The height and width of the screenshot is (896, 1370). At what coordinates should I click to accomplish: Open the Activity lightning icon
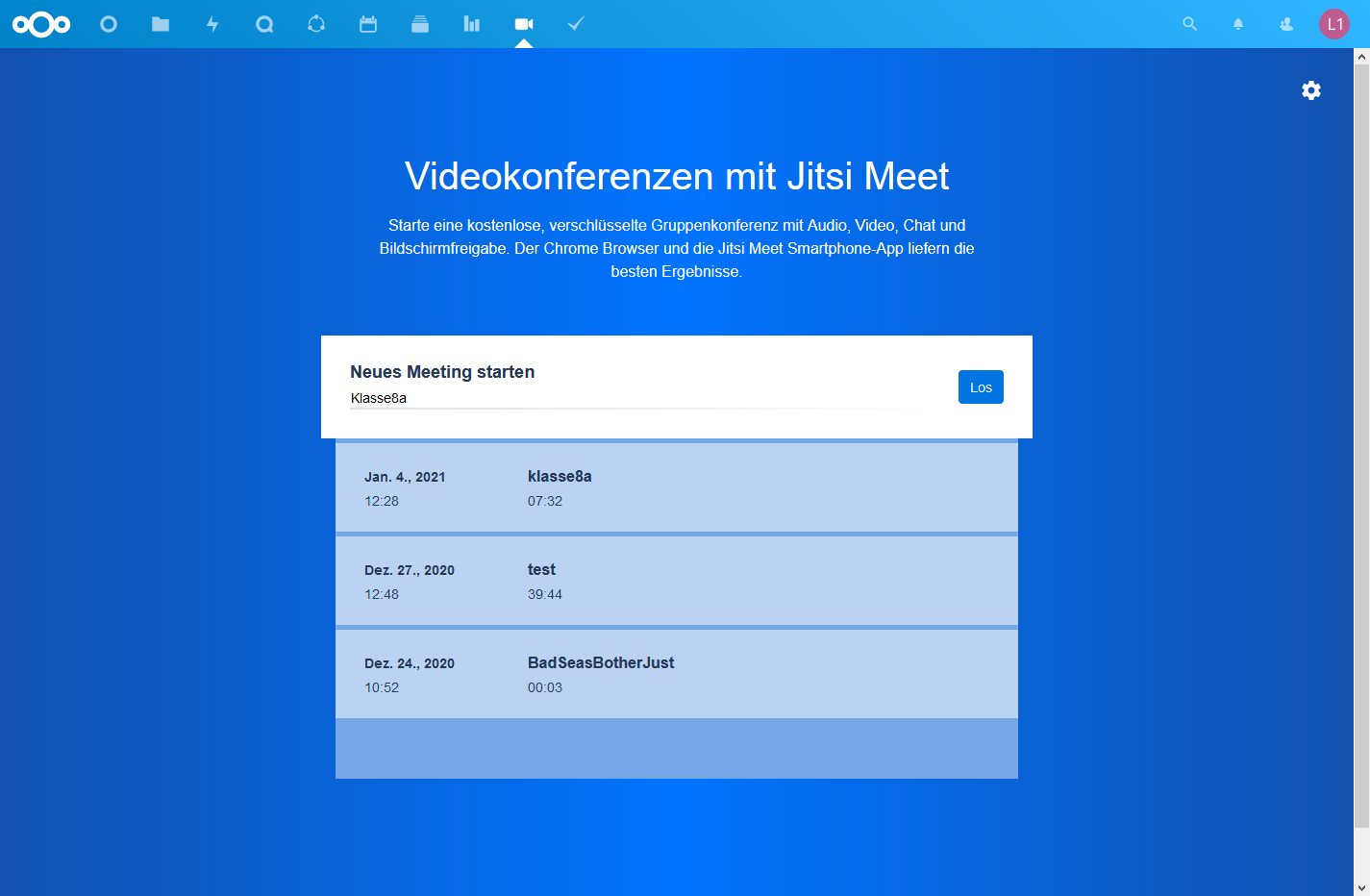[x=212, y=24]
